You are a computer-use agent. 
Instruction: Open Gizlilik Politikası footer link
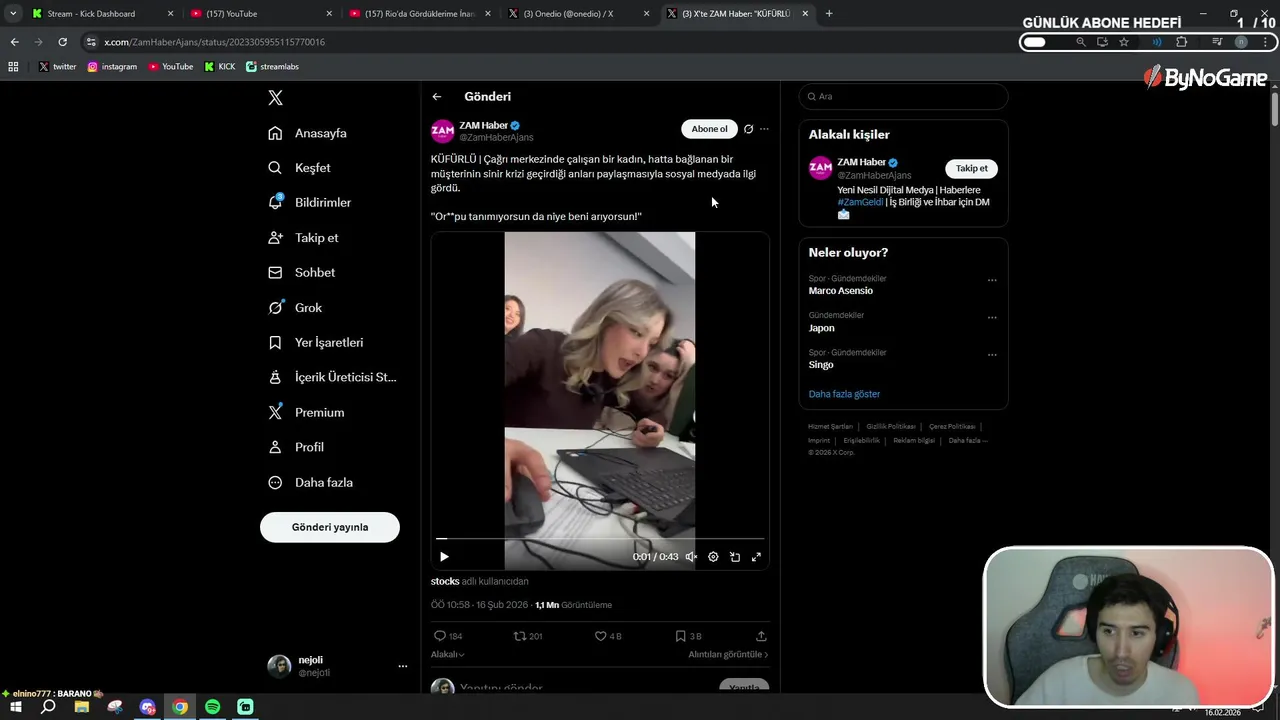tap(891, 427)
